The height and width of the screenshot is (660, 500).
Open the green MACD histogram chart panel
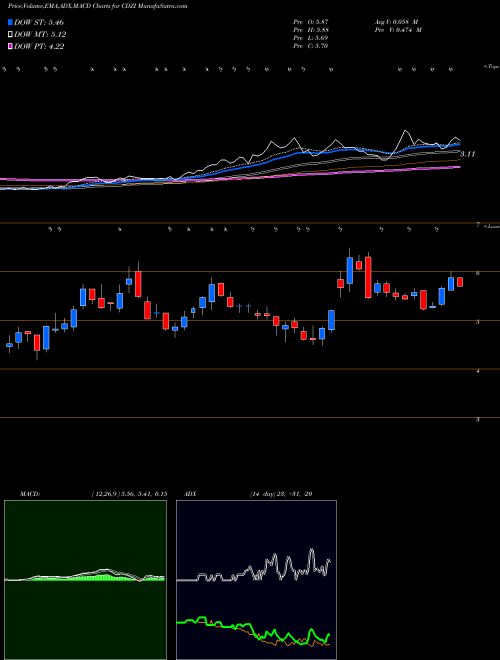click(x=85, y=580)
